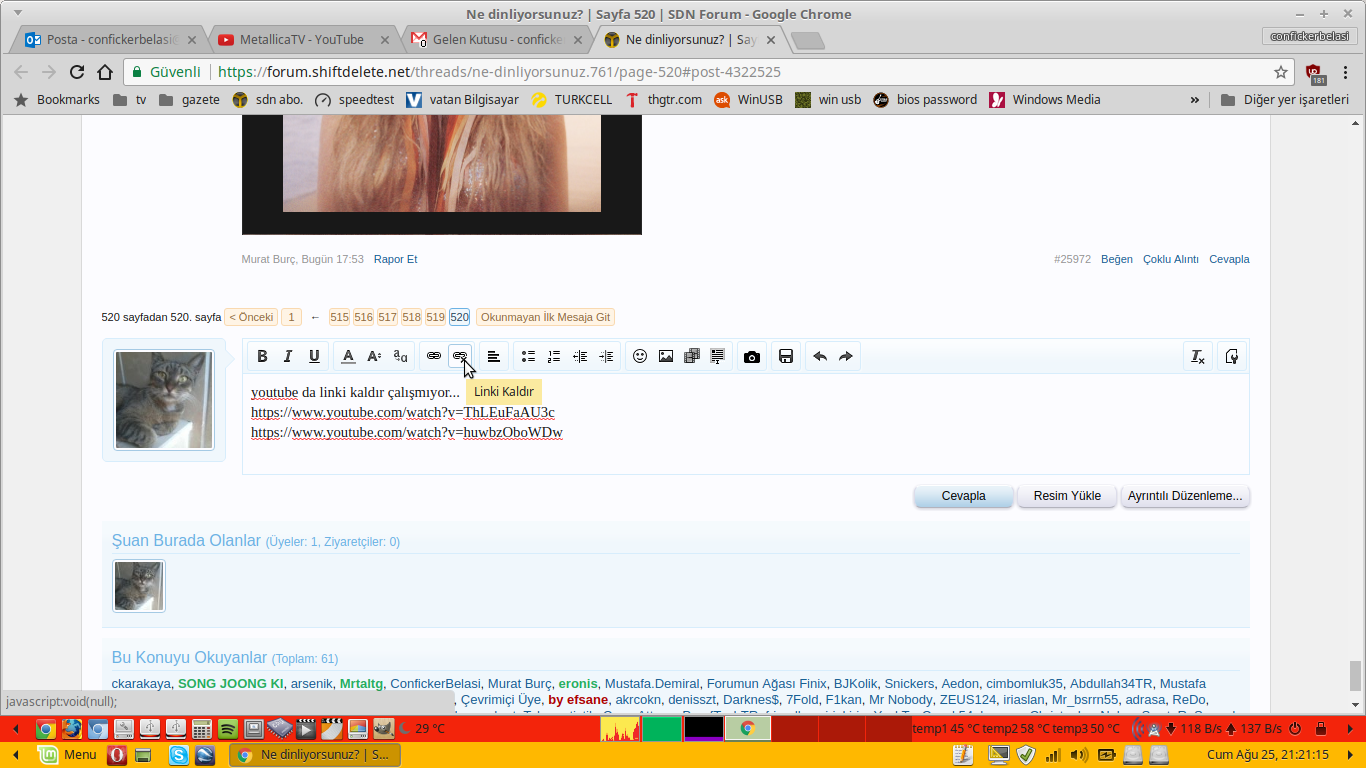Switch to the Posta Outlook tab

pos(108,40)
